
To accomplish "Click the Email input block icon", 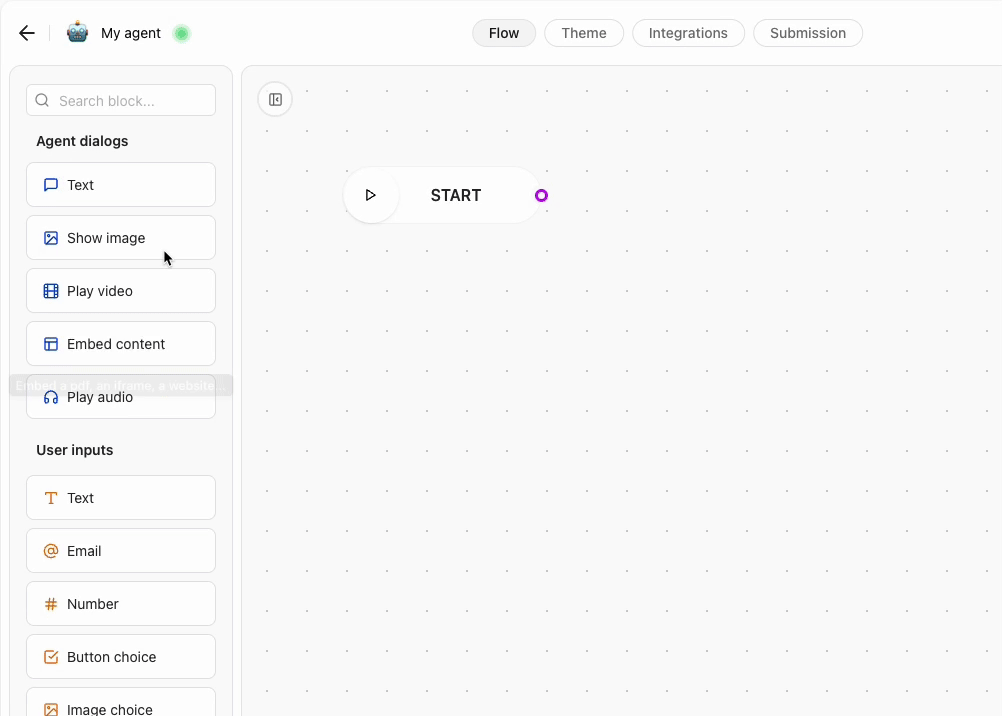I will [50, 551].
